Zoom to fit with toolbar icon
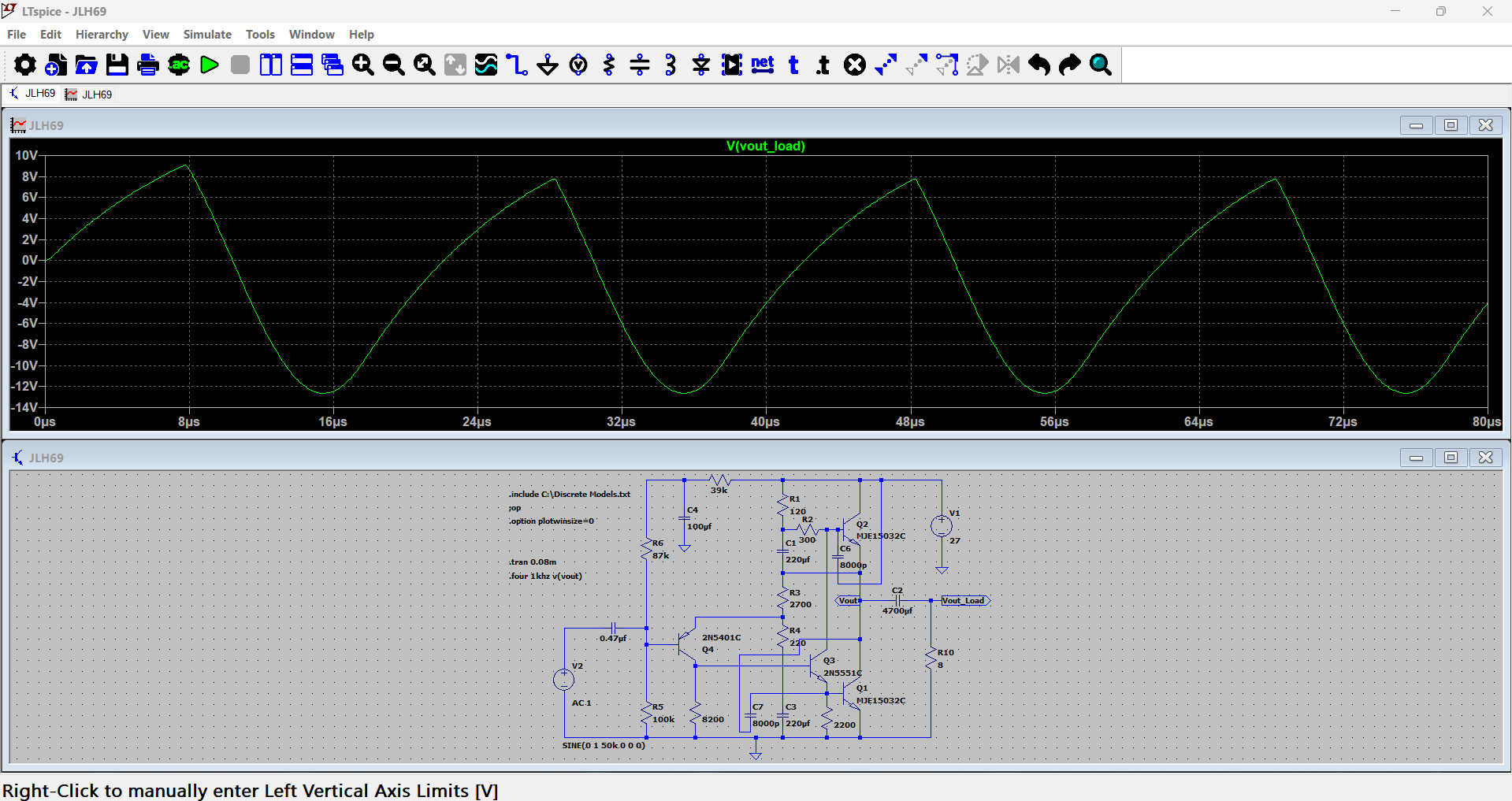The width and height of the screenshot is (1512, 801). coord(425,65)
